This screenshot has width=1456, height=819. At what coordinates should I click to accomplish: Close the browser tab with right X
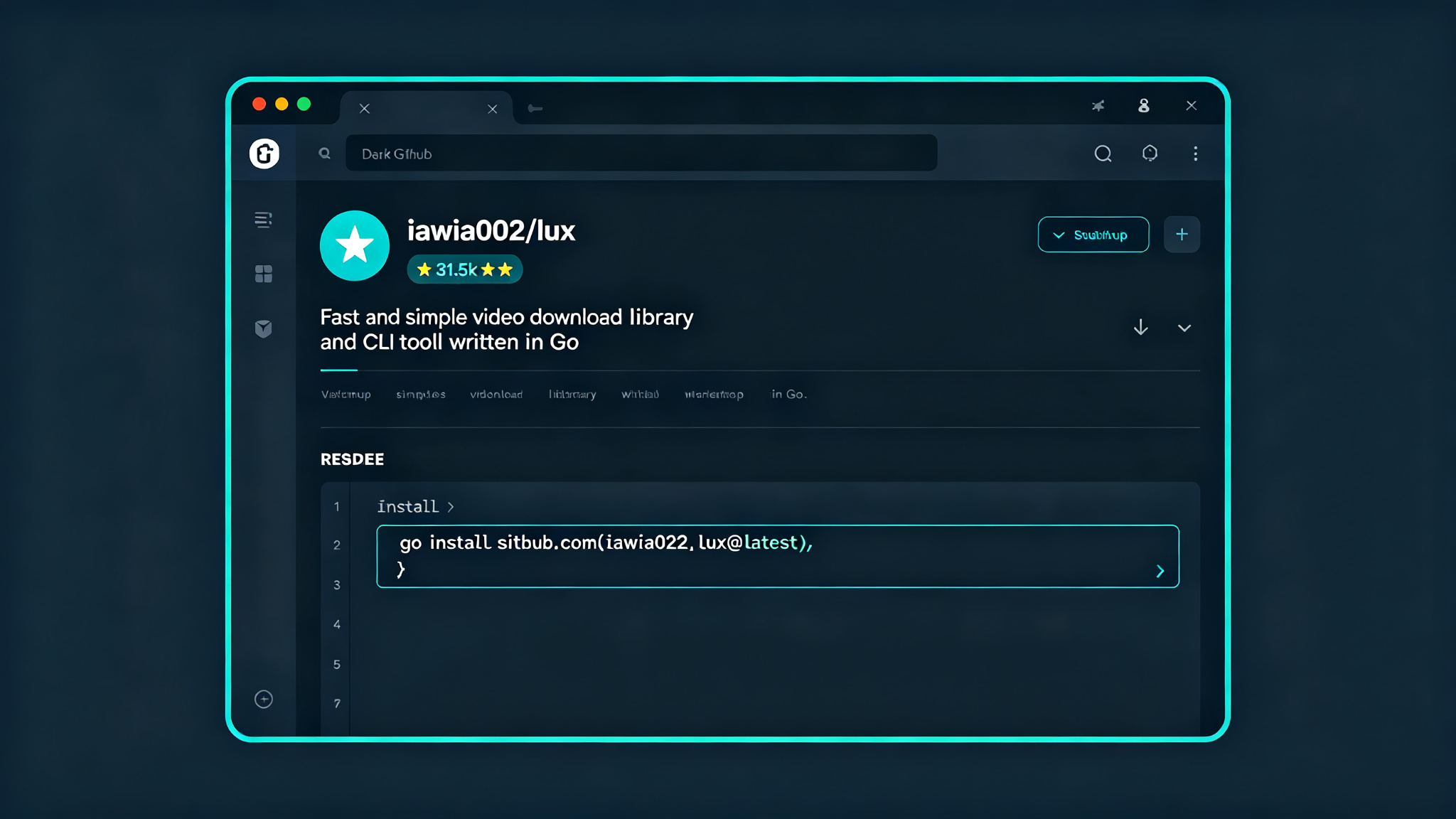point(493,109)
